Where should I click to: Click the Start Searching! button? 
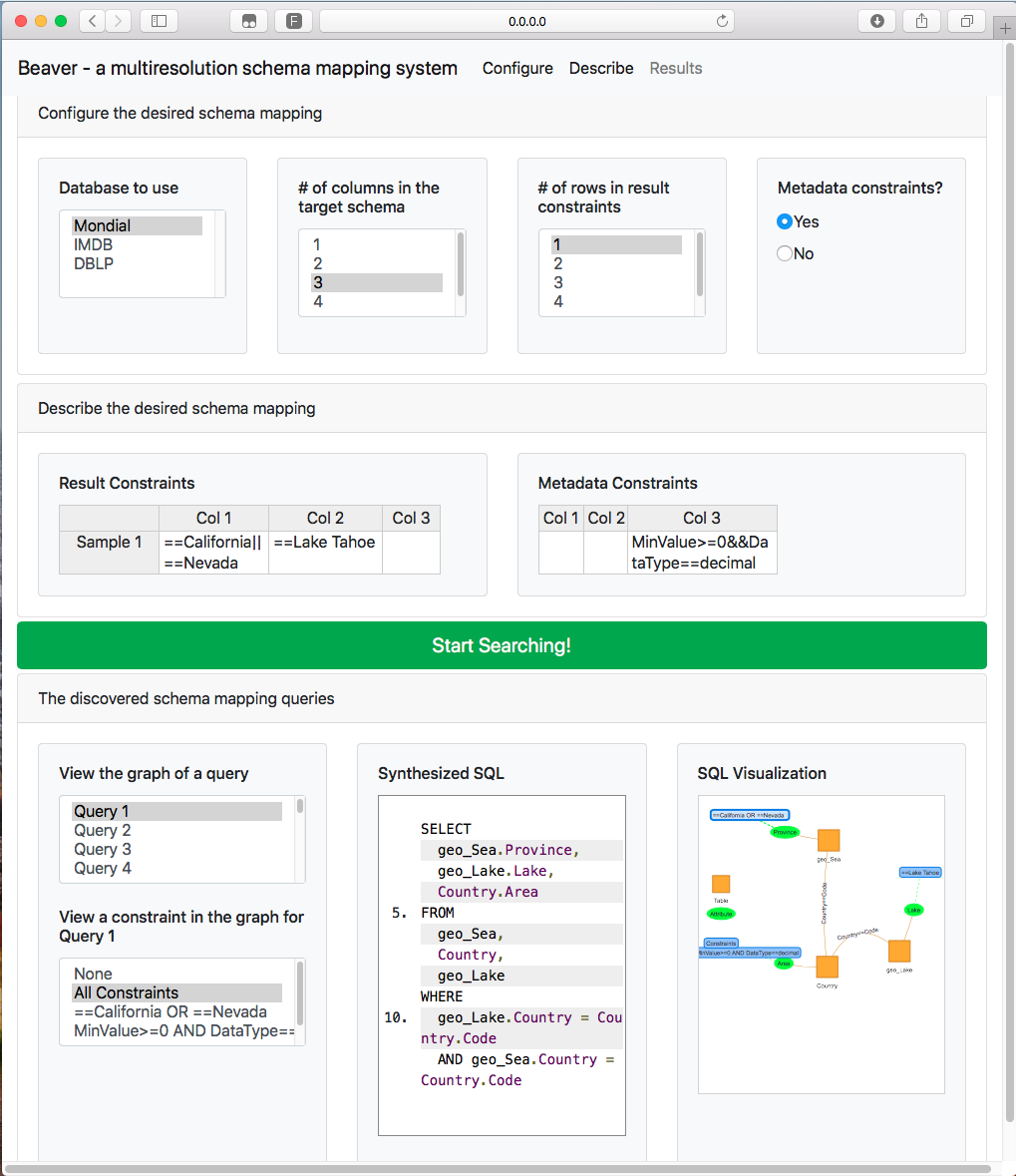click(502, 645)
